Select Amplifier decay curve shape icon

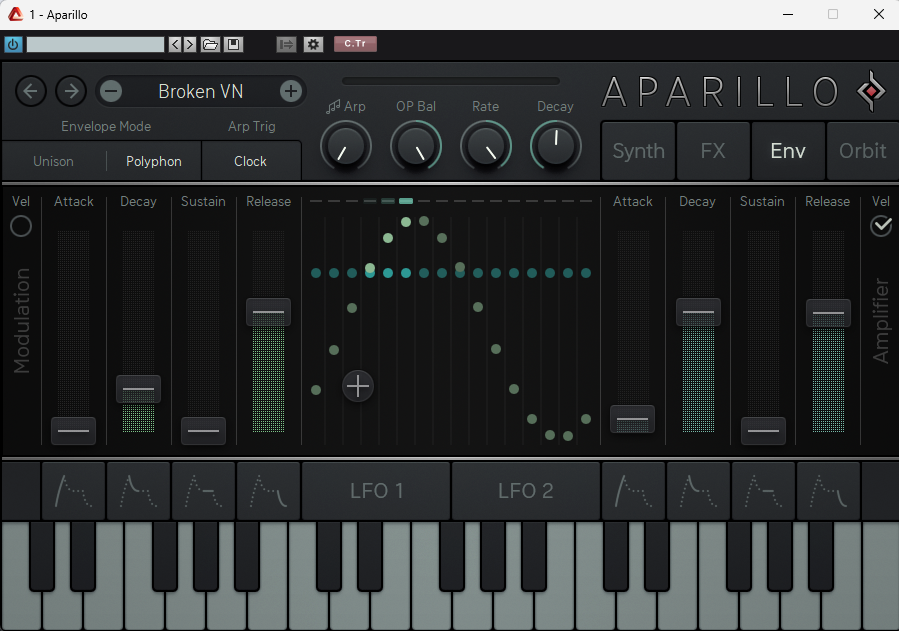[698, 491]
